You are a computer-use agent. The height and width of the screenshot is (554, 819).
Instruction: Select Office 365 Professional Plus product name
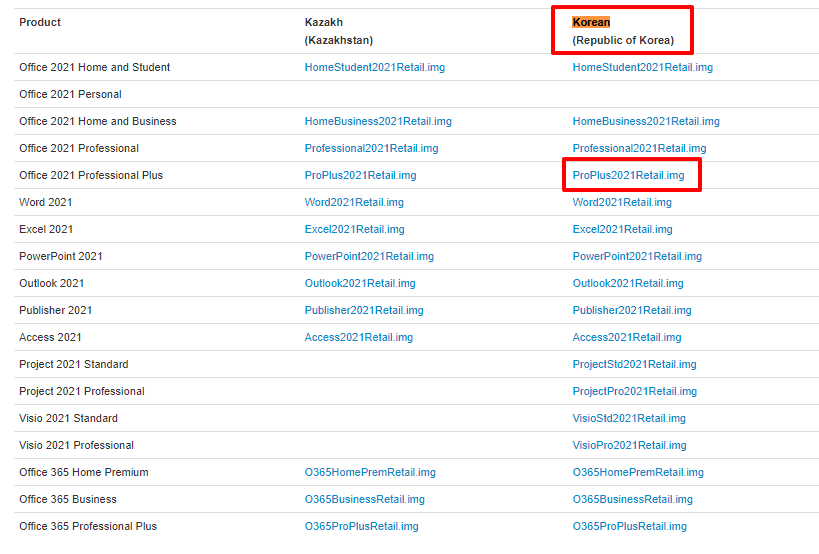(x=88, y=526)
